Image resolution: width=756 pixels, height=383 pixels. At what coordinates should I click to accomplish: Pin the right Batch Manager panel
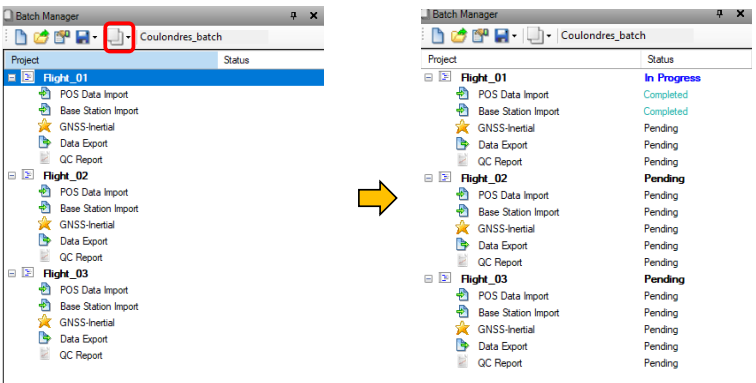[719, 14]
